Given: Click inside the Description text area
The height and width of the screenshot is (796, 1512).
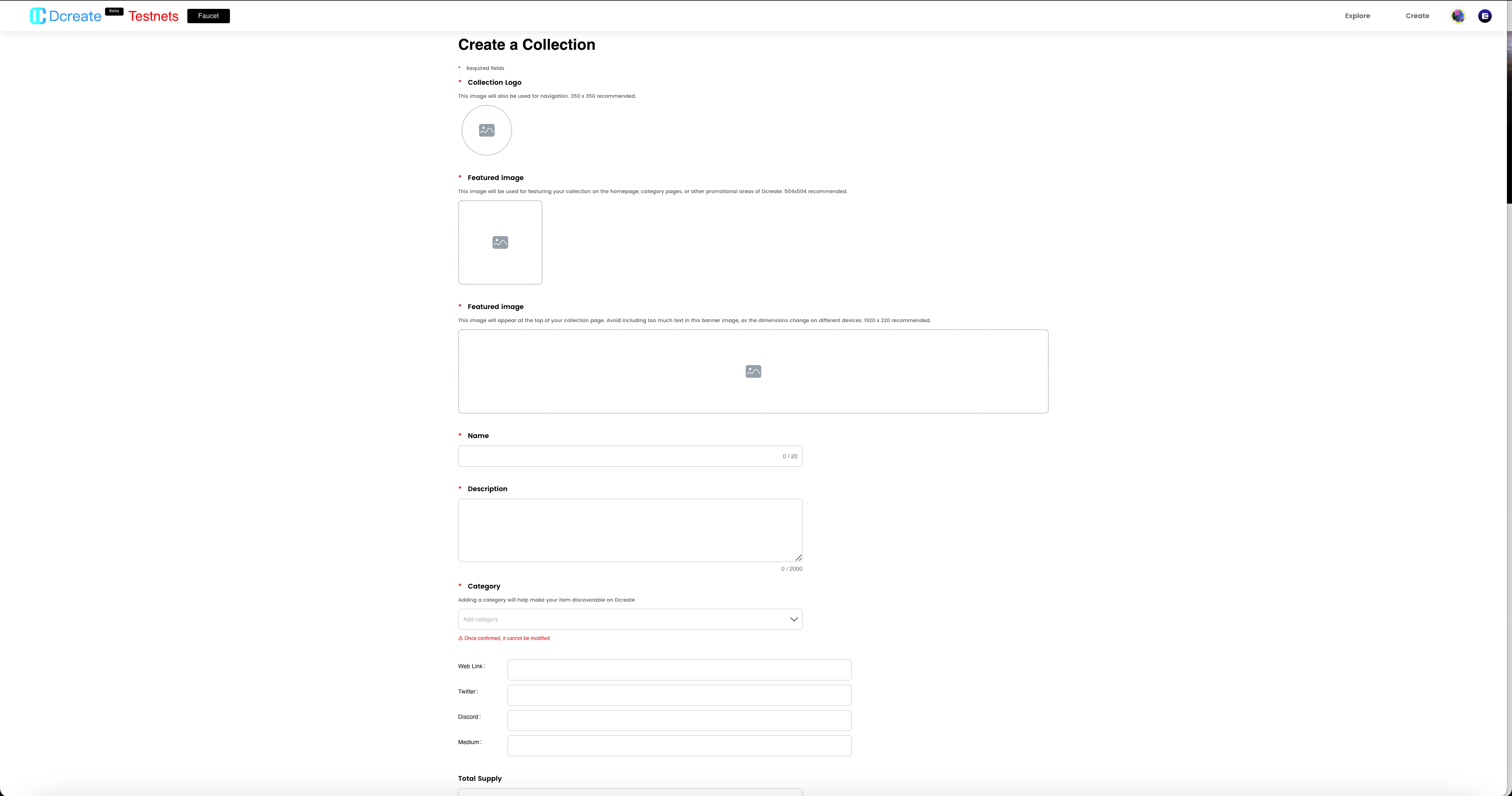Looking at the screenshot, I should point(630,530).
